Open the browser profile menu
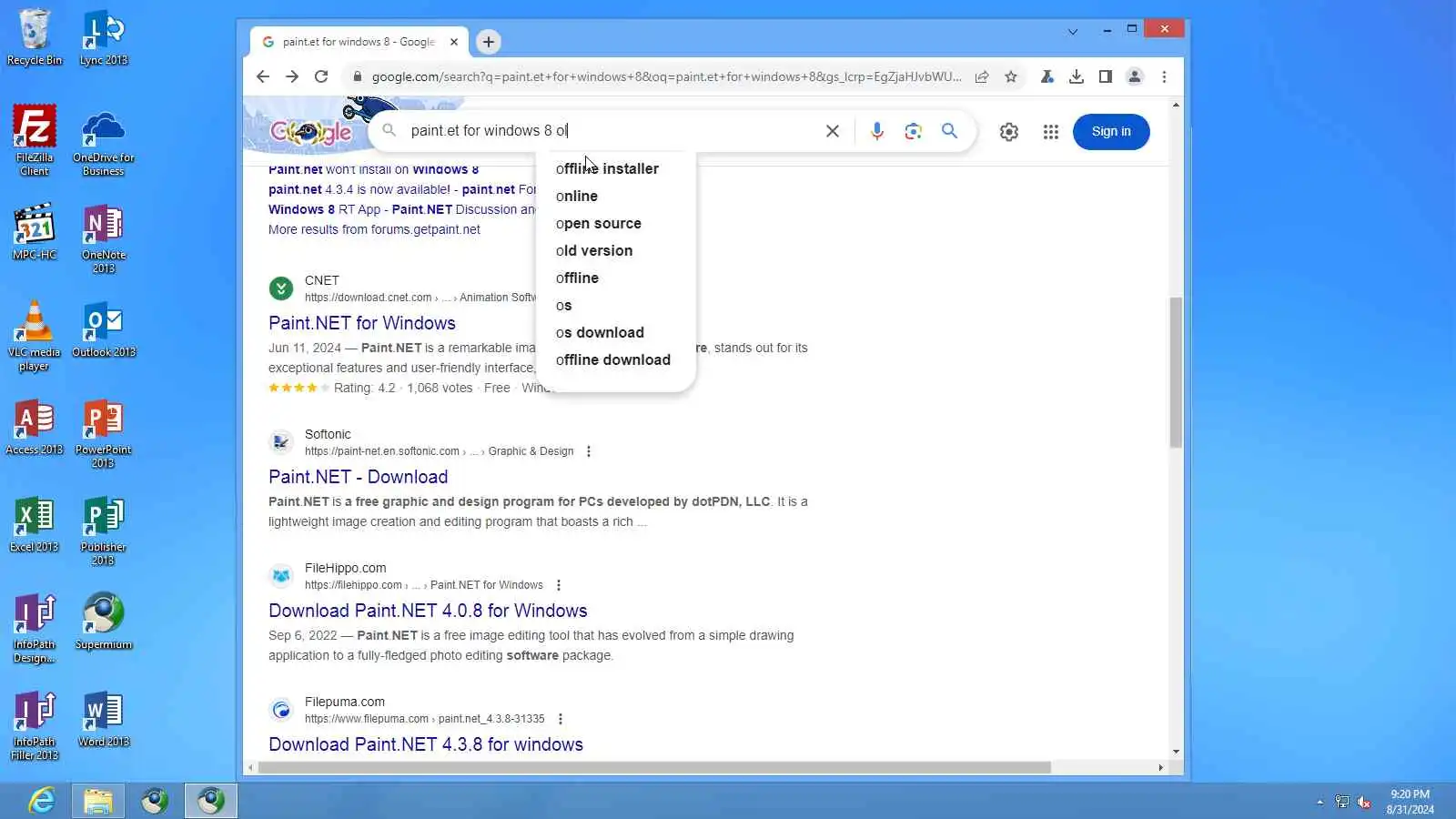Image resolution: width=1456 pixels, height=819 pixels. (x=1135, y=77)
